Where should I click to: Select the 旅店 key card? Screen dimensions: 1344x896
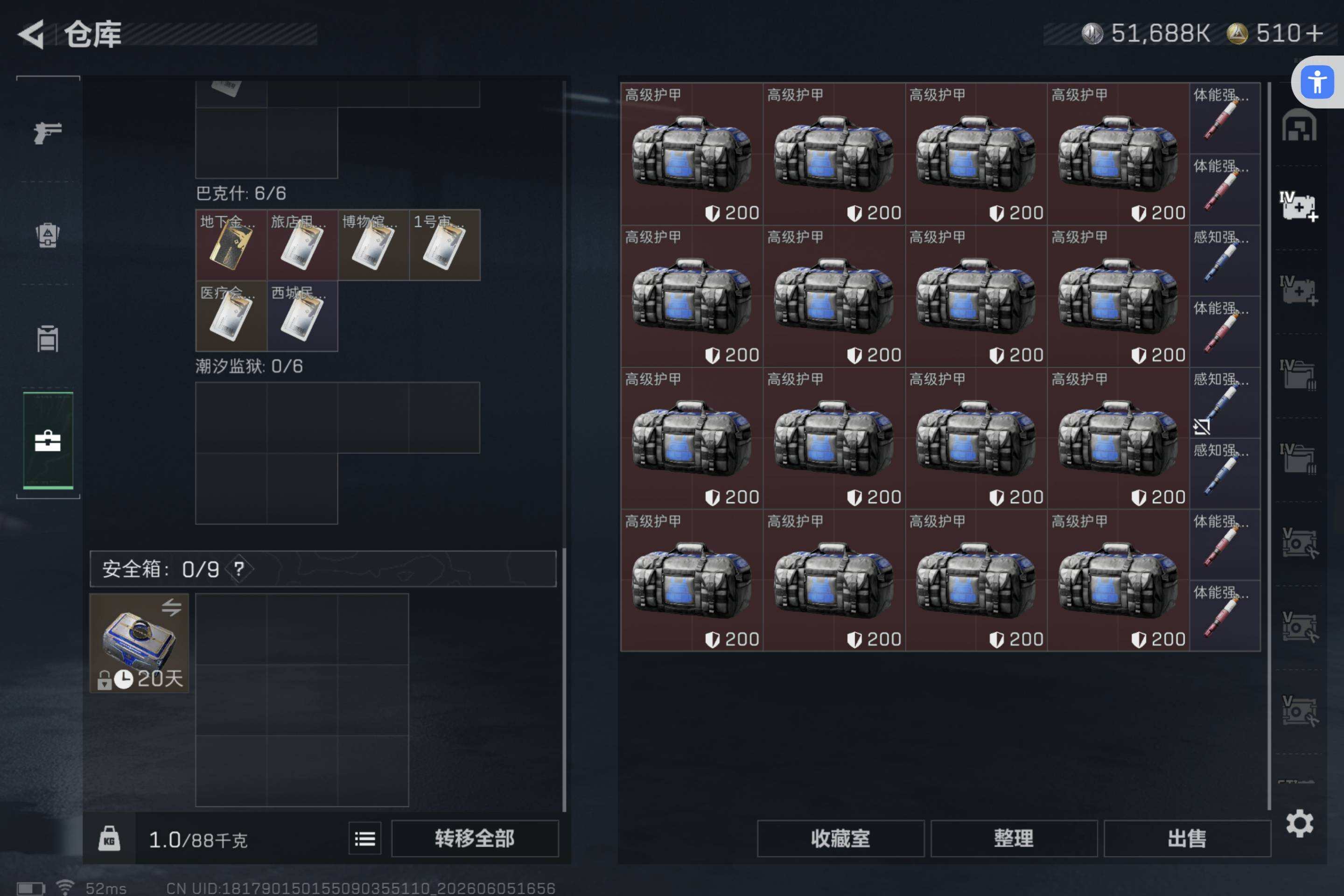click(x=302, y=245)
